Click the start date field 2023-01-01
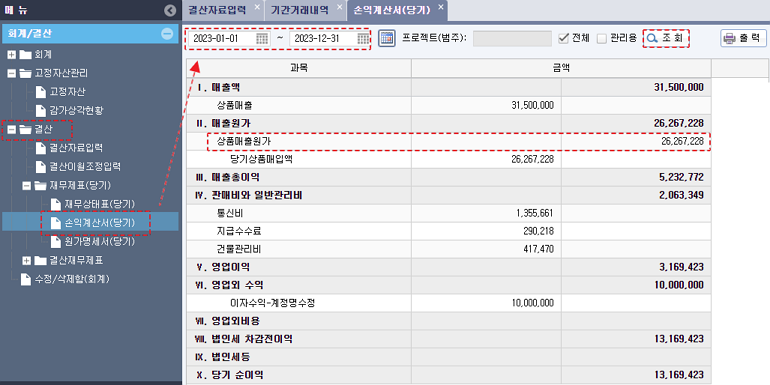This screenshot has height=385, width=770. pyautogui.click(x=229, y=39)
